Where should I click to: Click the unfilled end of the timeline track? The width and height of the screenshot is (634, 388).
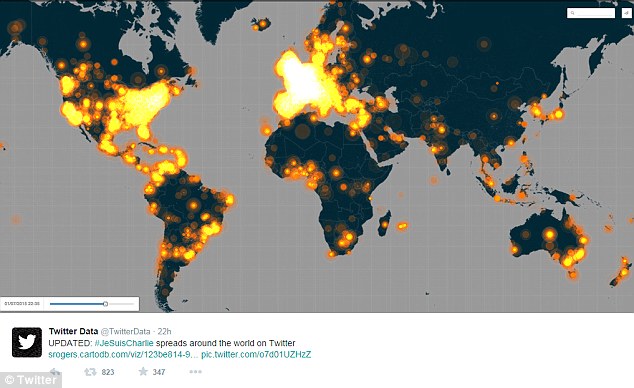(x=120, y=304)
